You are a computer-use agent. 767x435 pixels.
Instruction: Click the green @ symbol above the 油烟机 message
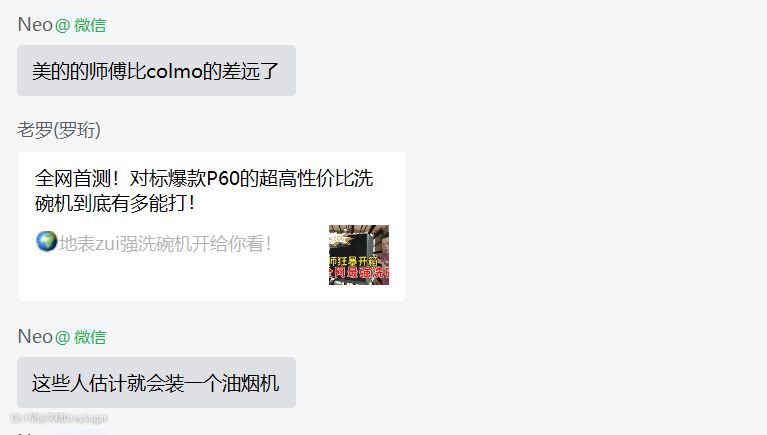pos(63,338)
